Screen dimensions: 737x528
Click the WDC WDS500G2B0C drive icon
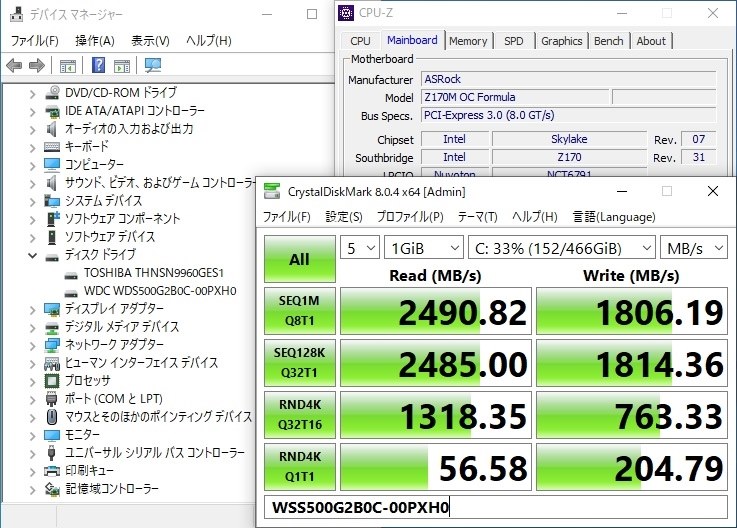(x=71, y=293)
